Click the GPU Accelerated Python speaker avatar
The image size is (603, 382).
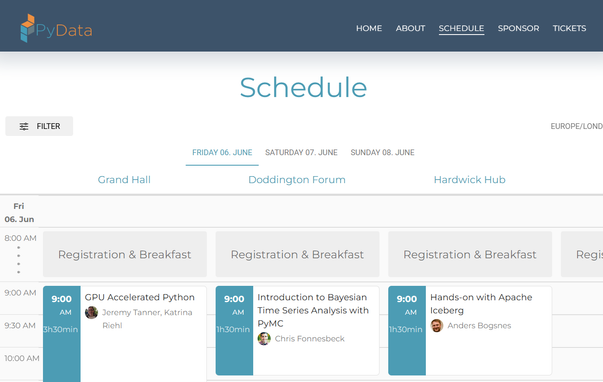tap(91, 312)
